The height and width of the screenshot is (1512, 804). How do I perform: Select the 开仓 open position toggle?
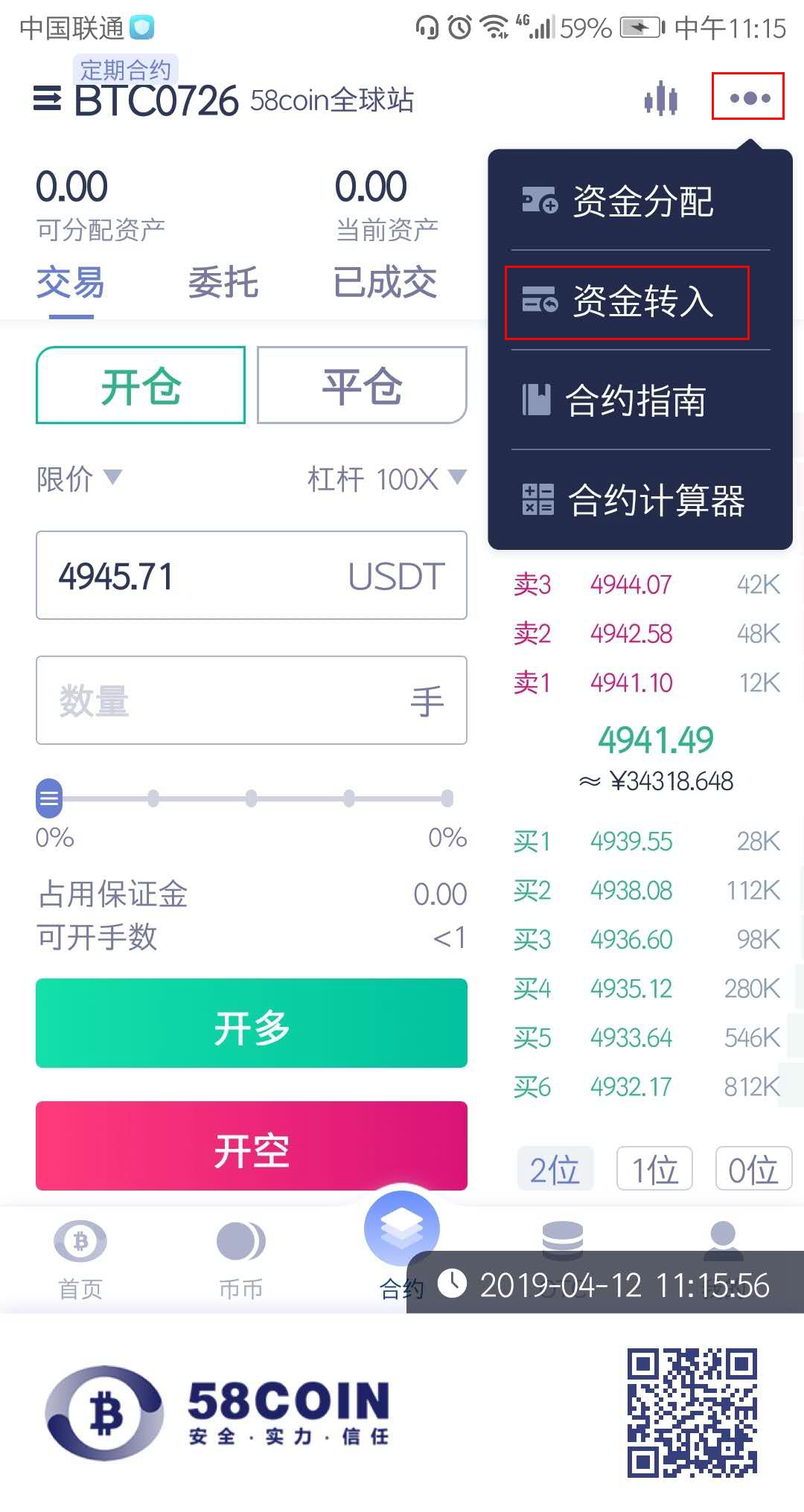point(141,385)
